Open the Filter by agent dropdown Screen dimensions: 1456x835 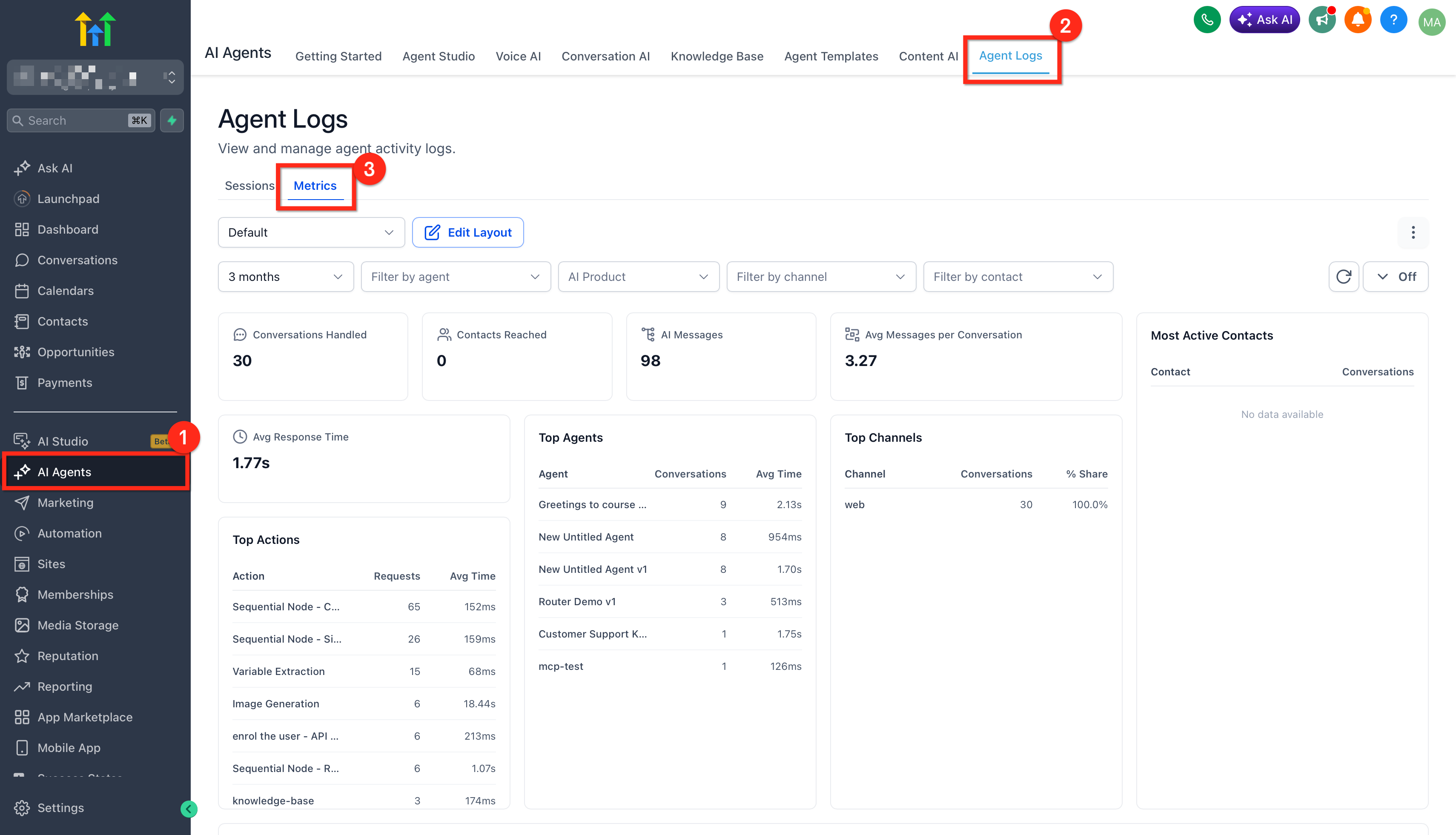pyautogui.click(x=456, y=277)
